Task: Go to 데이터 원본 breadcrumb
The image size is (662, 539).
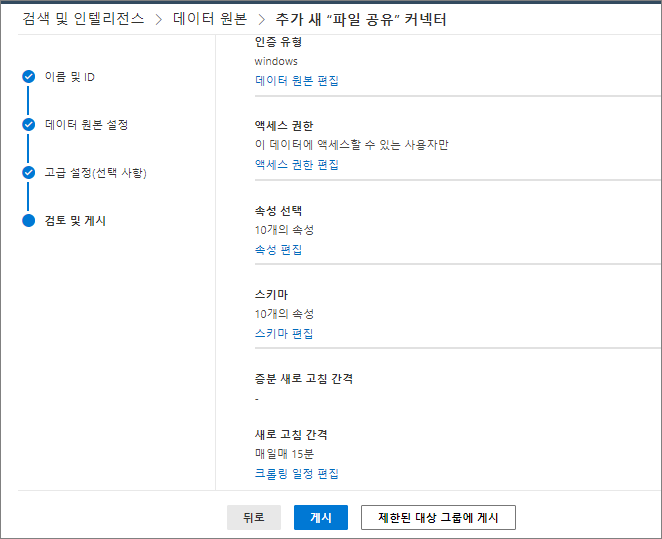Action: click(x=210, y=19)
